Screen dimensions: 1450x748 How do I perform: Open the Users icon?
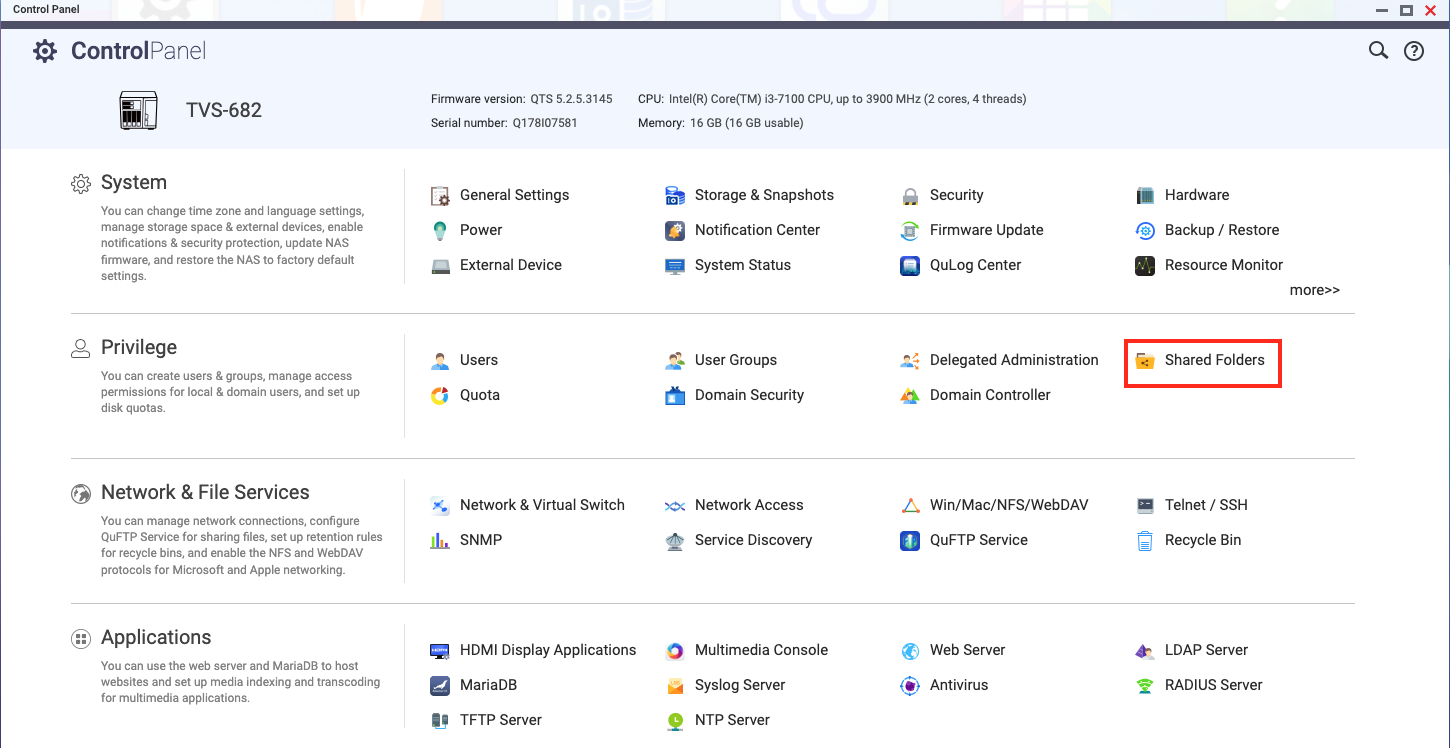click(x=440, y=360)
